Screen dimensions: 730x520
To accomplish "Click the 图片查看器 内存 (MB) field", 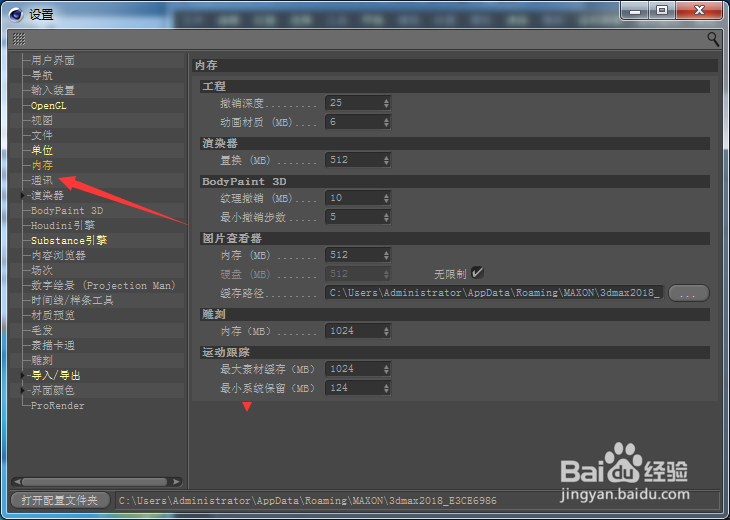I will [358, 255].
